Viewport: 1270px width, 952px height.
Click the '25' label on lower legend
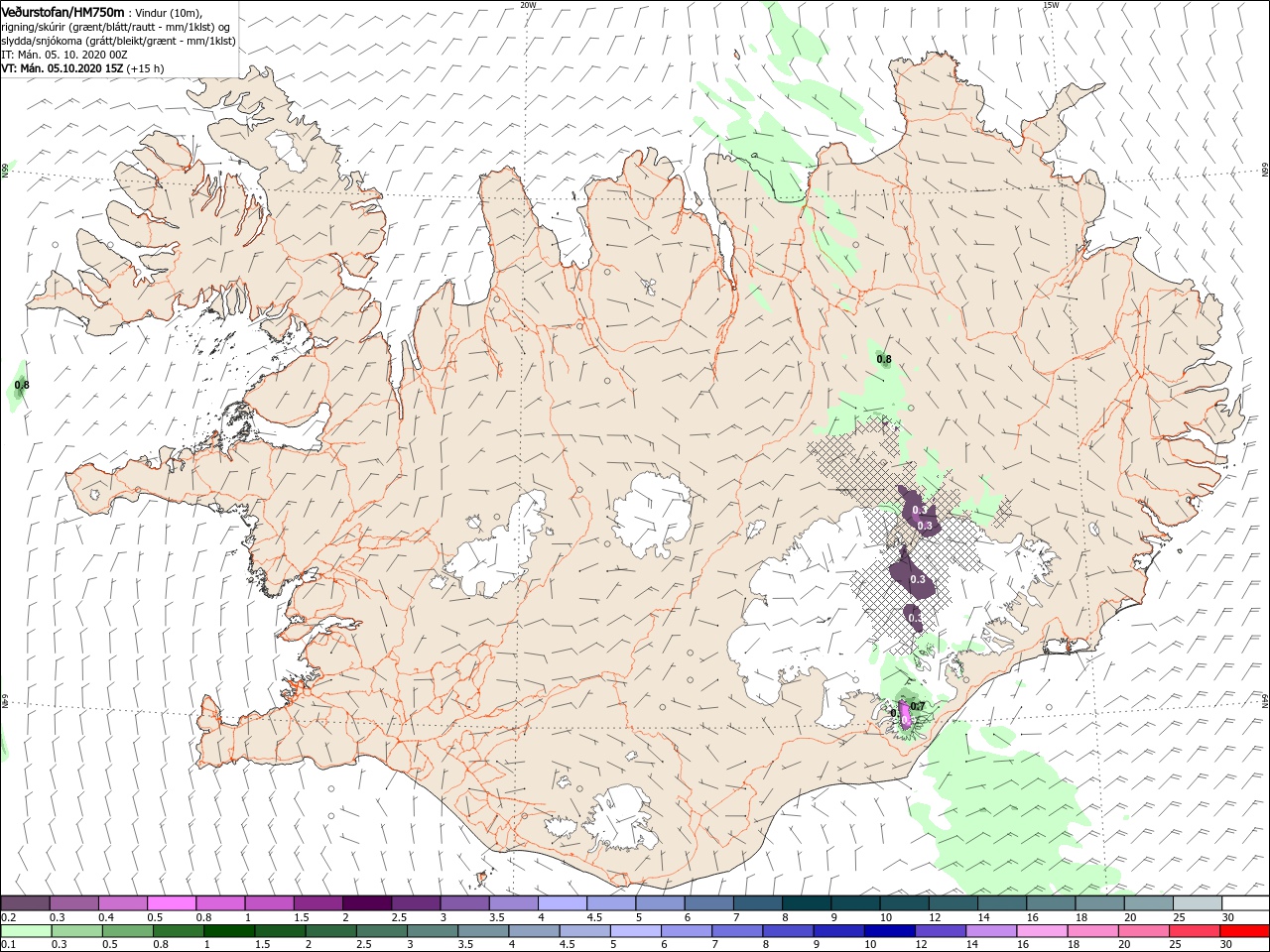tap(1177, 945)
